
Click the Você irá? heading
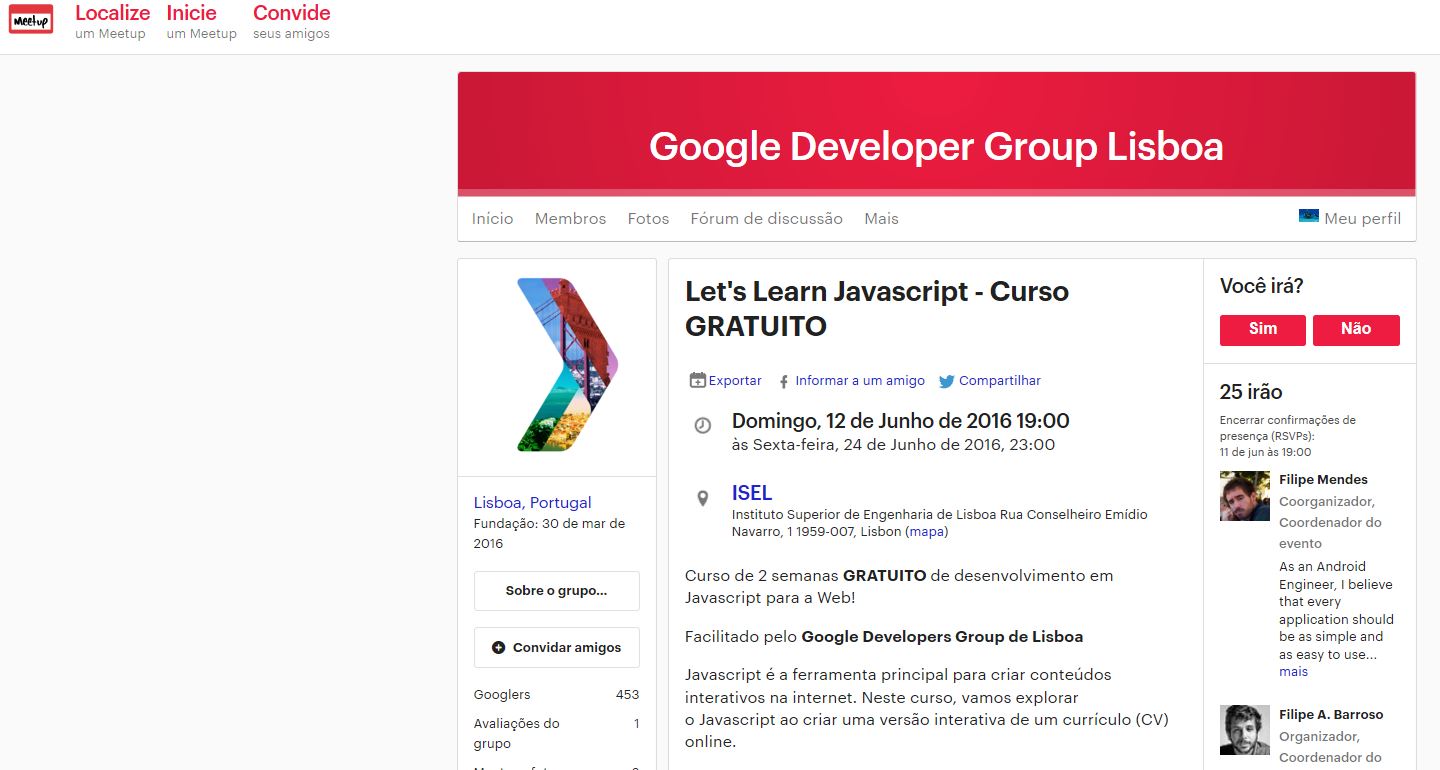point(1261,287)
